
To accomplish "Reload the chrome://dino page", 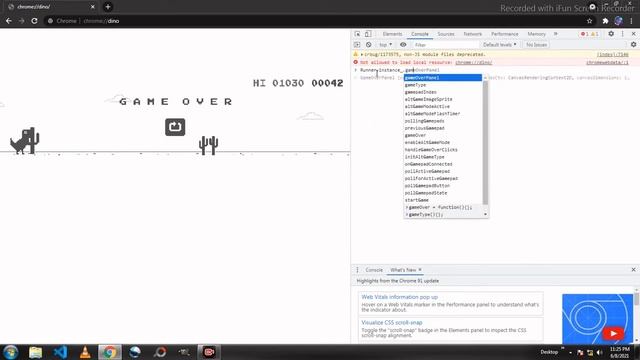I will coord(34,21).
